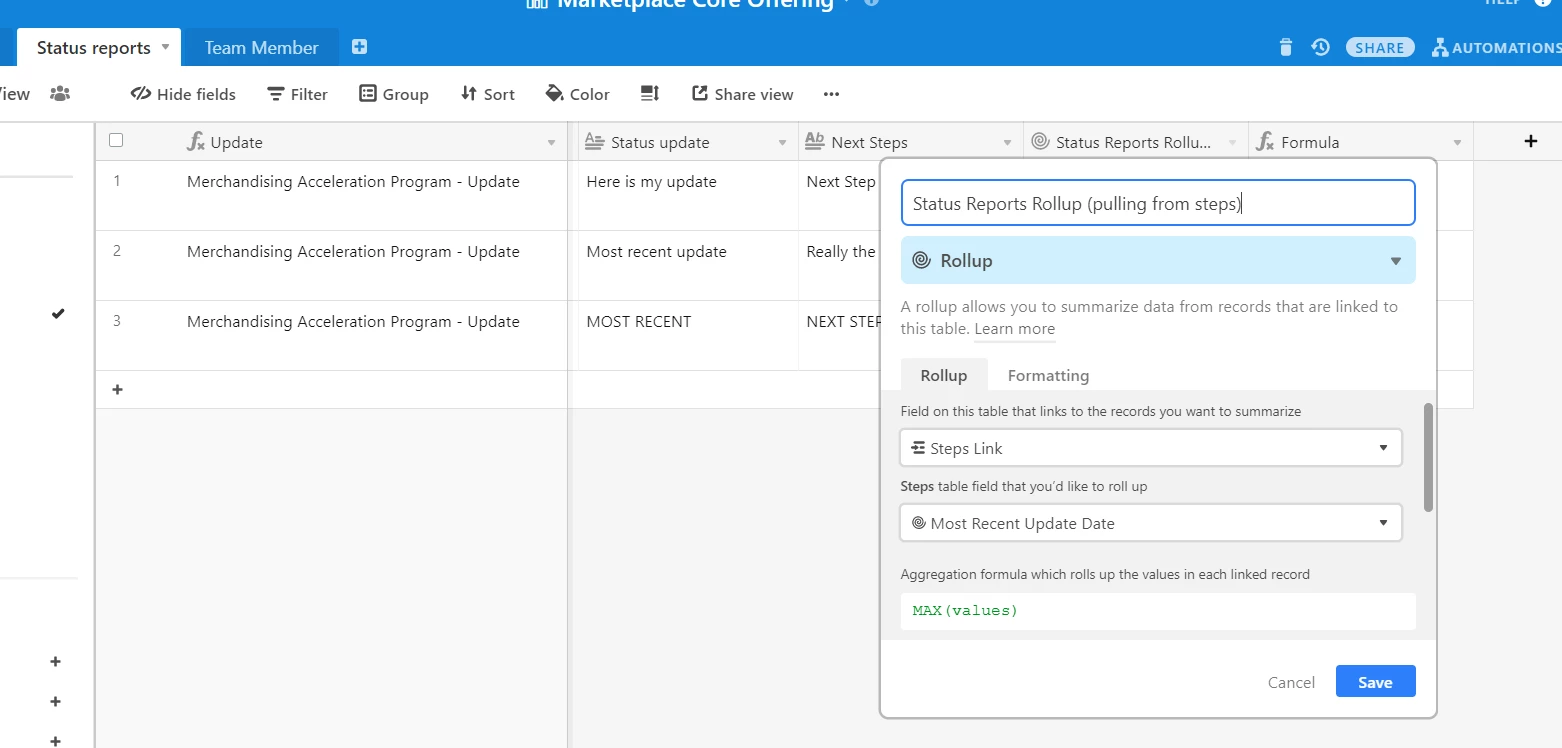Open the more options ellipsis in toolbar
The image size is (1562, 748).
[831, 94]
